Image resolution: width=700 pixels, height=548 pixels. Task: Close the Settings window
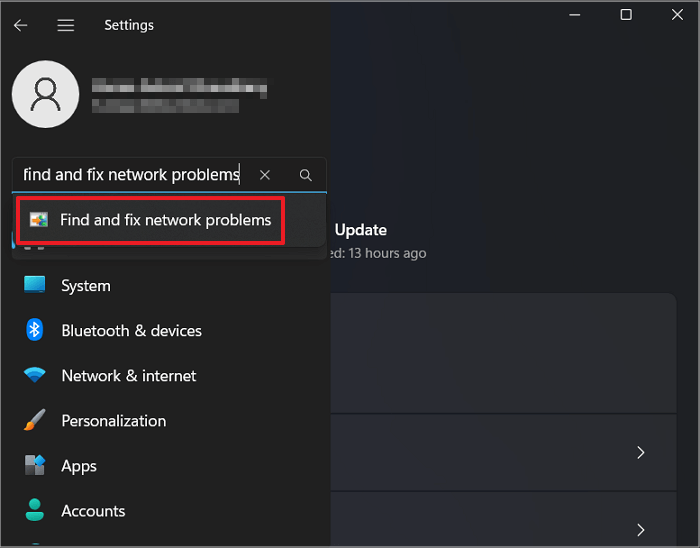coord(675,15)
